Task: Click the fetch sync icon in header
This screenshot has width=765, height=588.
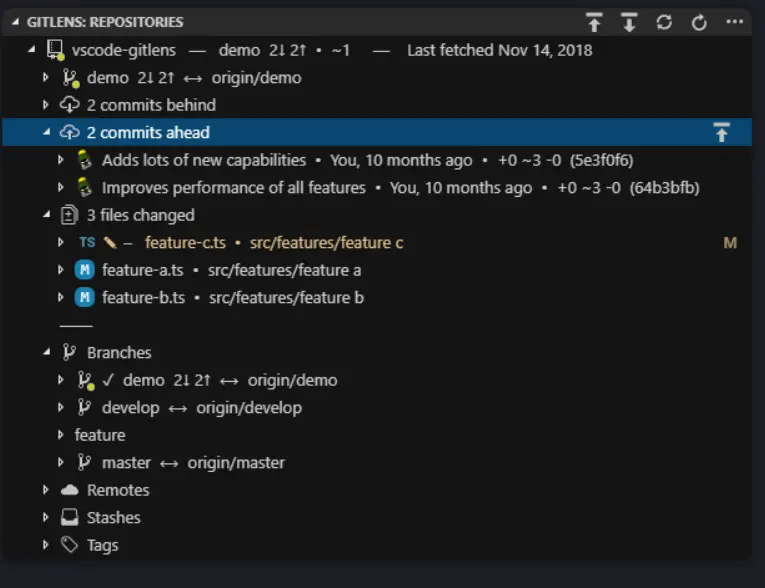Action: (x=664, y=22)
